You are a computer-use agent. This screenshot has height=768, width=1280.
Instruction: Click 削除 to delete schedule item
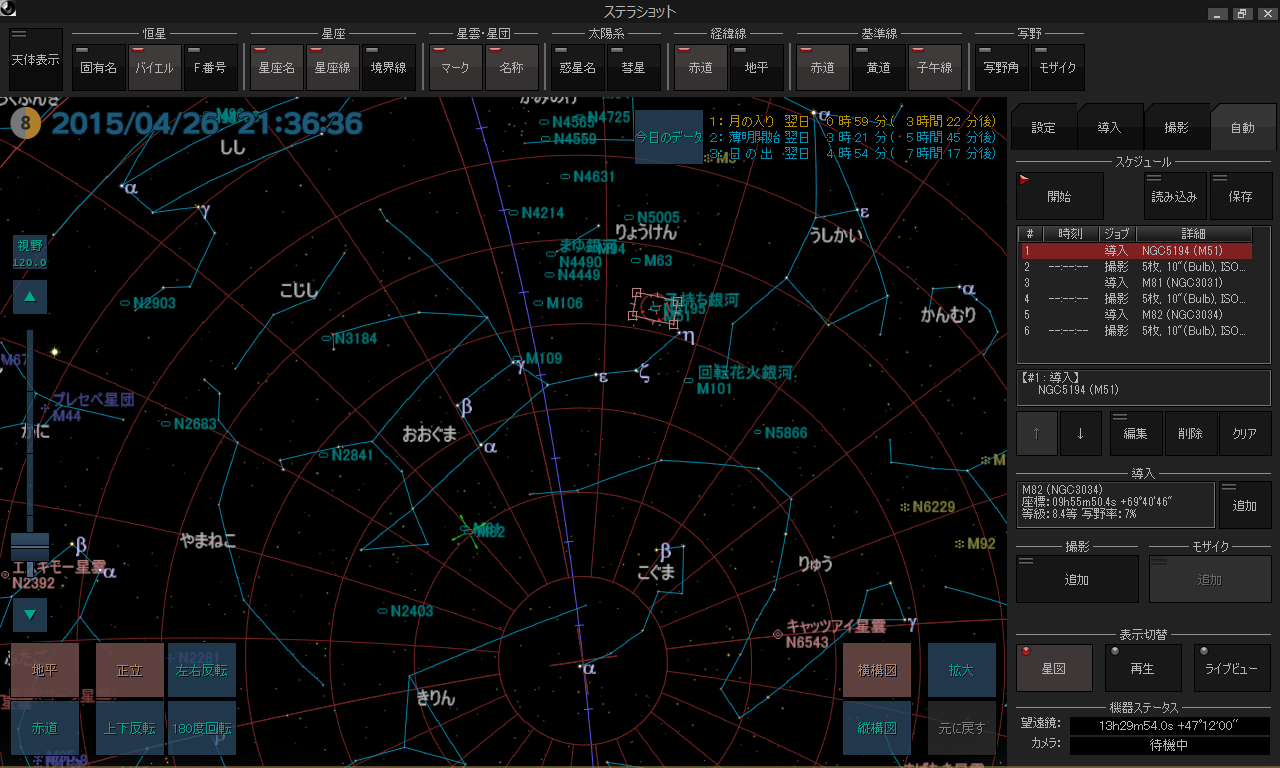click(x=1190, y=433)
